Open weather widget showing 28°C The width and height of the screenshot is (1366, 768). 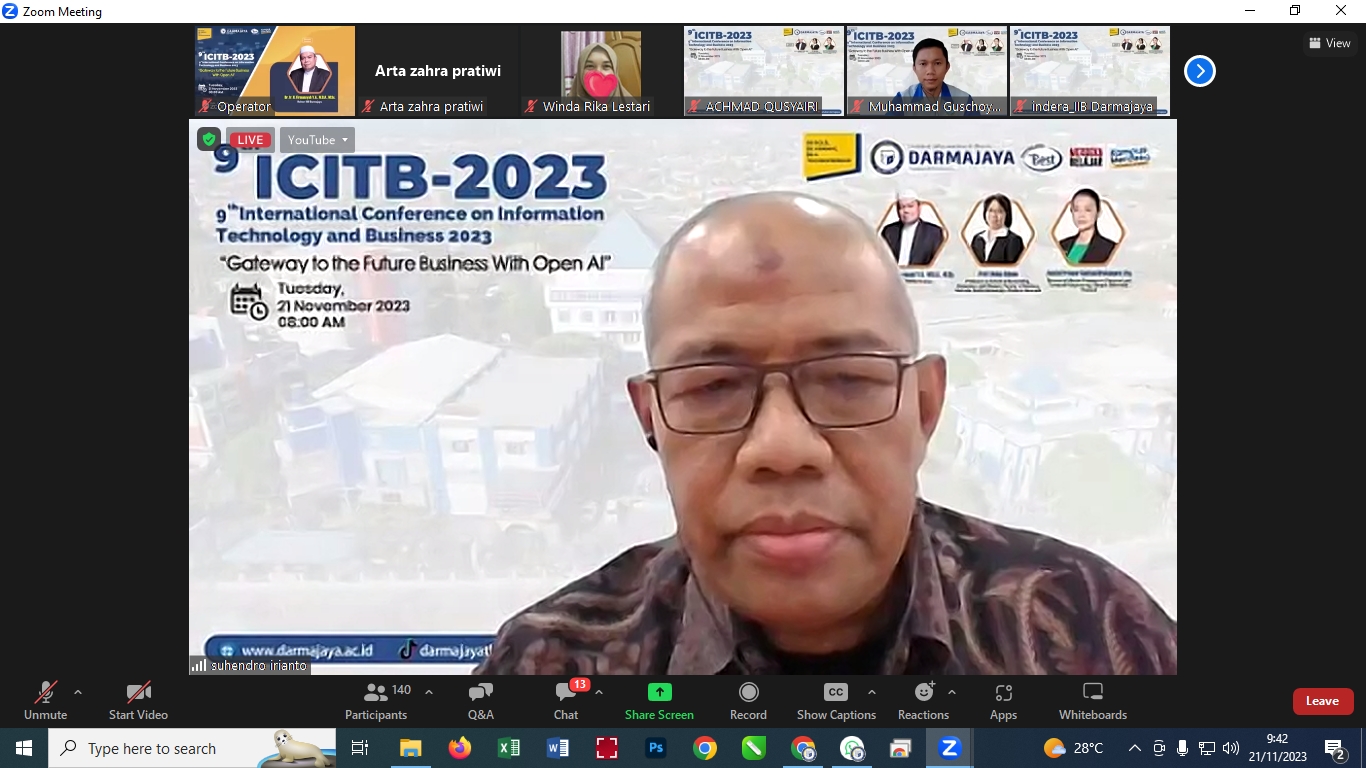tap(1073, 748)
